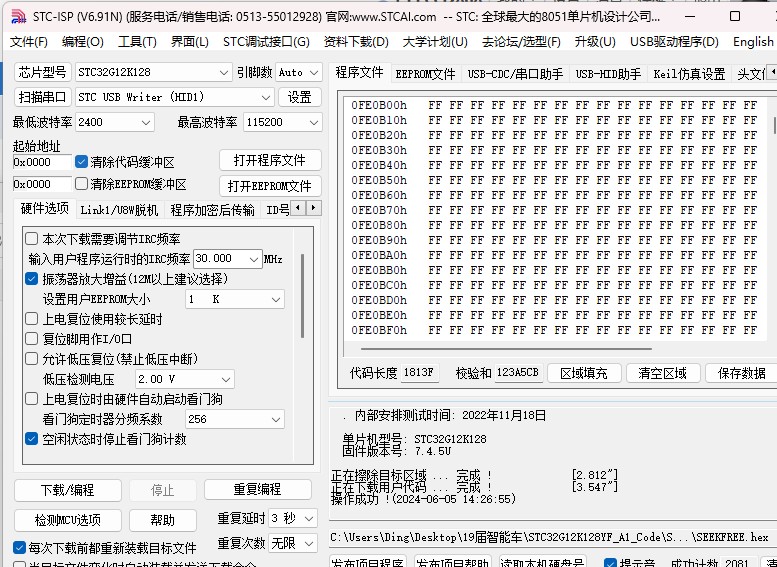Open the 界面(L) menu
This screenshot has height=567, width=777.
click(190, 42)
